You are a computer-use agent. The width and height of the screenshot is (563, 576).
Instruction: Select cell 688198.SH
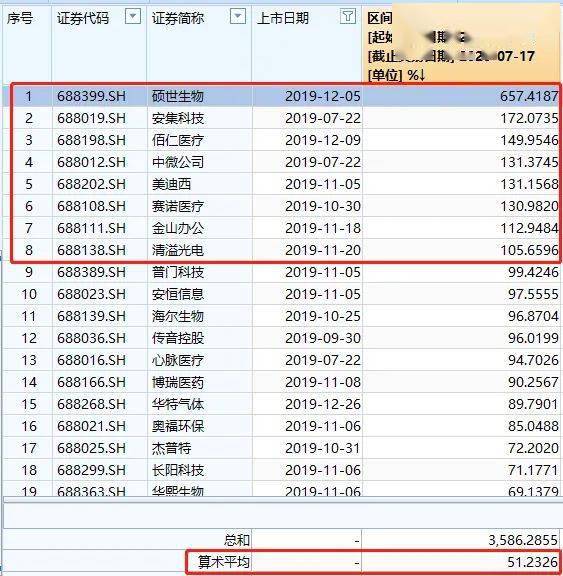pyautogui.click(x=91, y=140)
